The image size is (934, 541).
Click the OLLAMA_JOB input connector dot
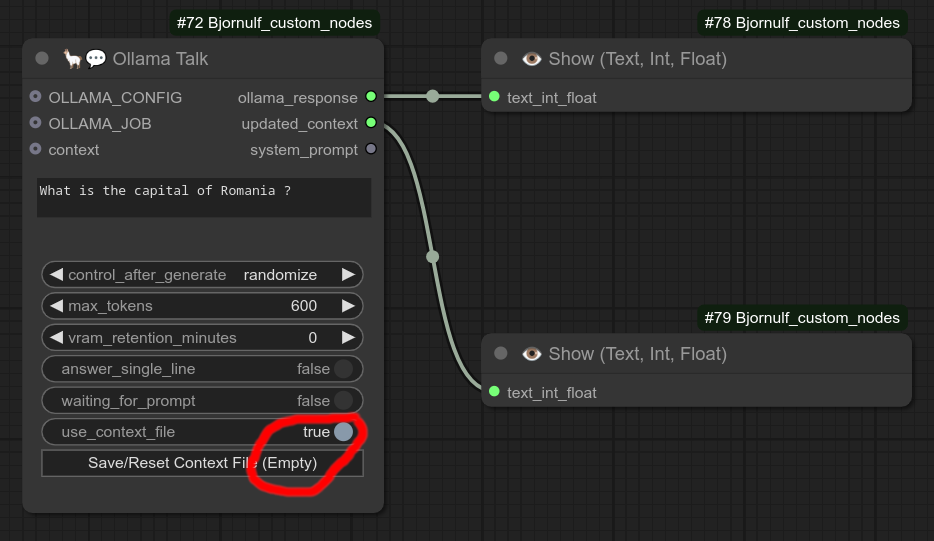pos(36,123)
